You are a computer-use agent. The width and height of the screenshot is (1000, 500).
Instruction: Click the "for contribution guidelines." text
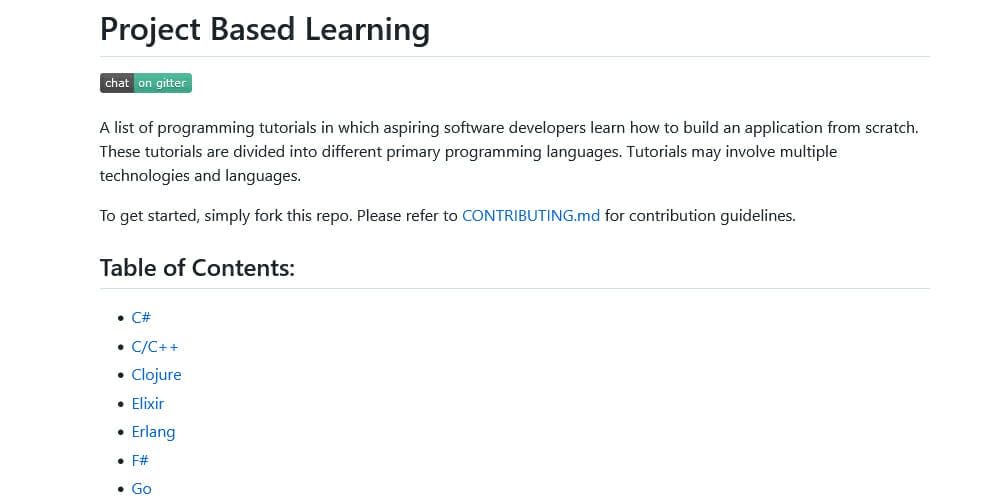click(x=700, y=215)
